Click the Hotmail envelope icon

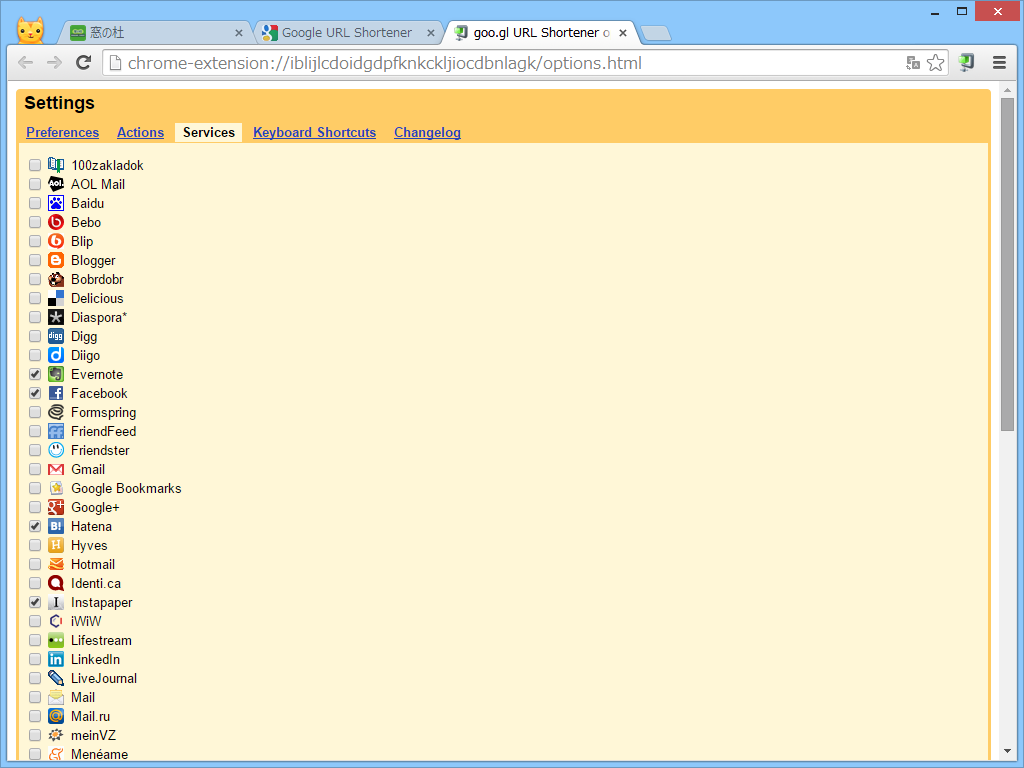click(56, 564)
